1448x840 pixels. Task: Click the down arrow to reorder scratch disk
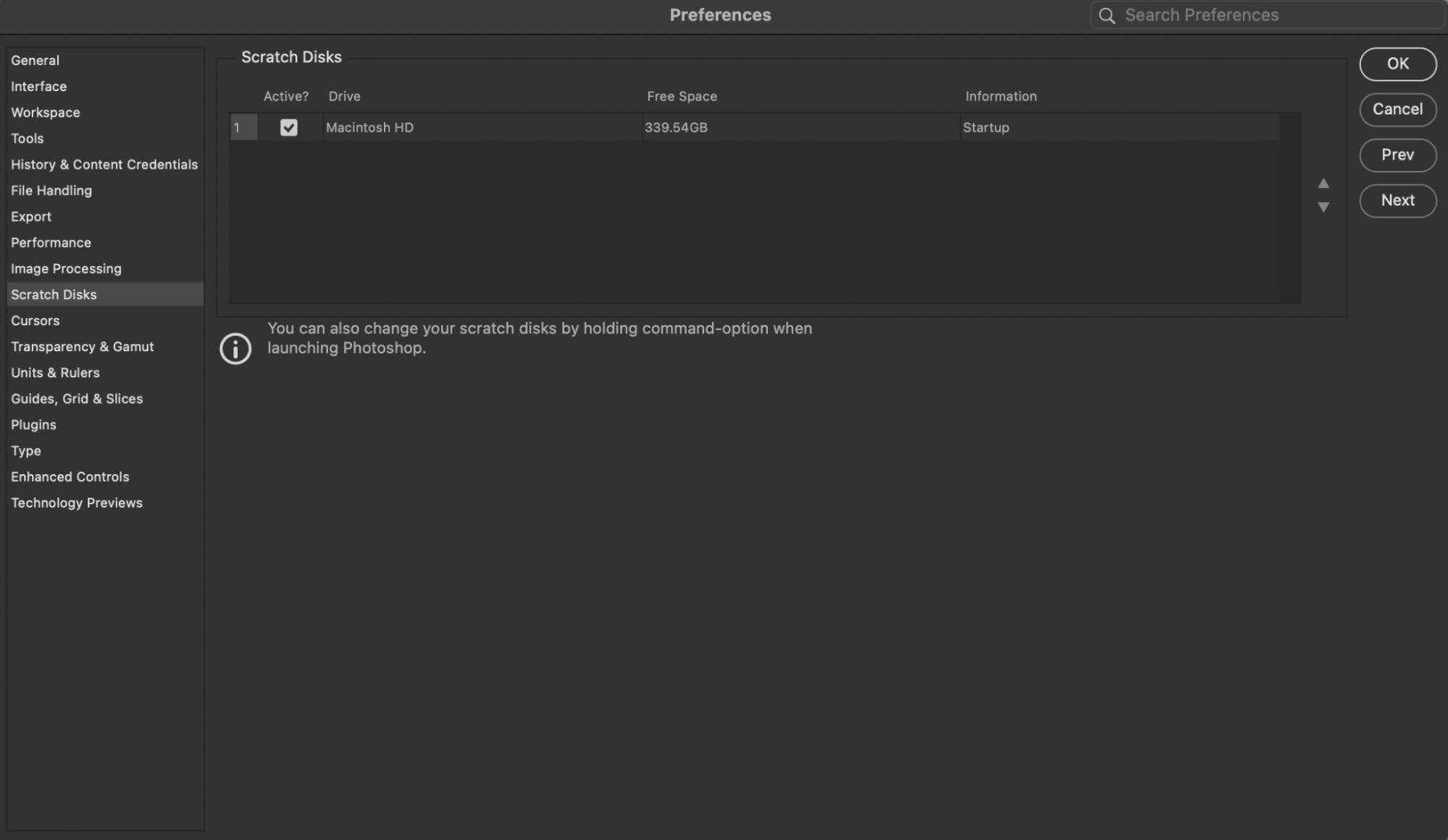1323,208
